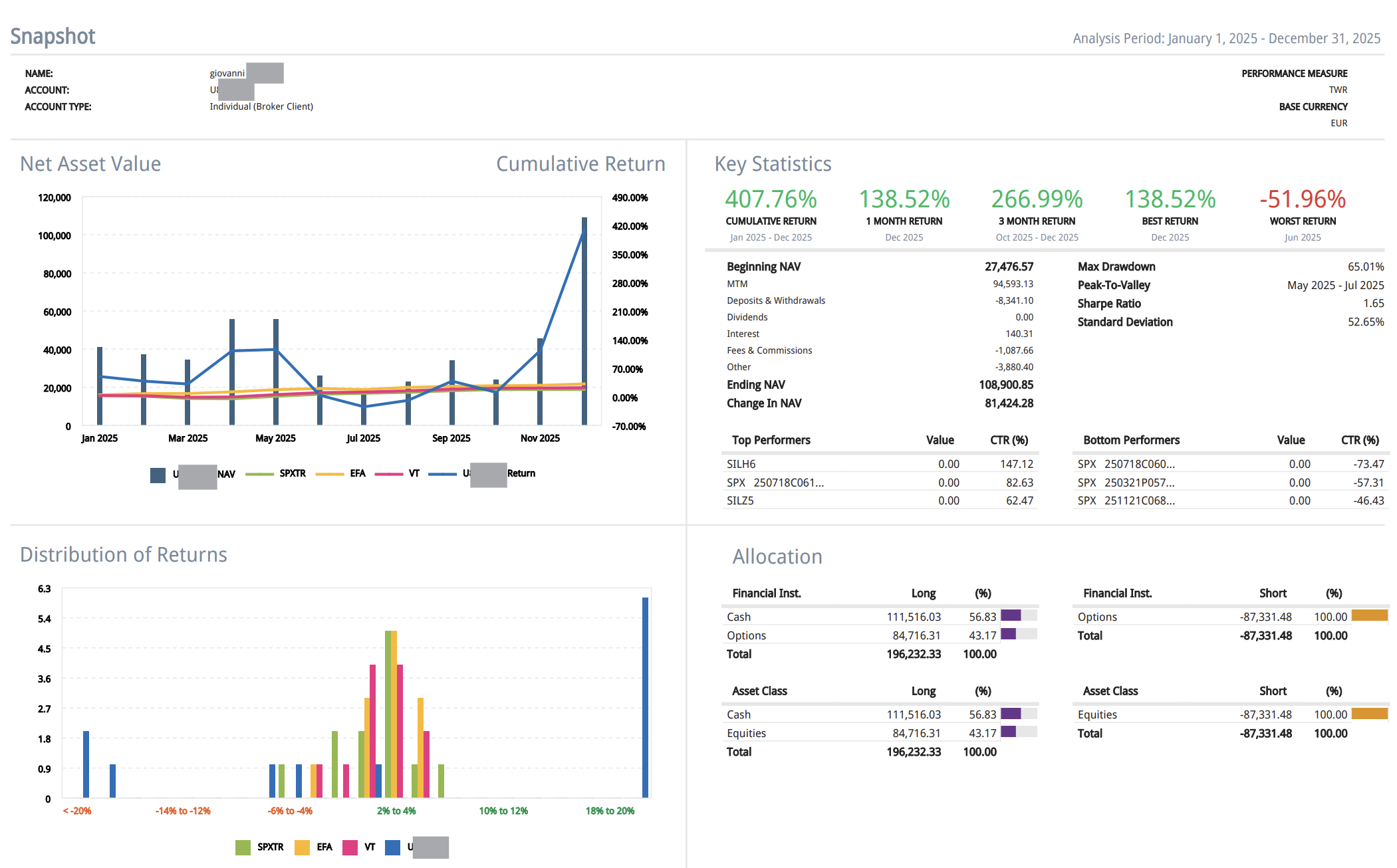Click the -51.96% worst return figure

pyautogui.click(x=1302, y=199)
